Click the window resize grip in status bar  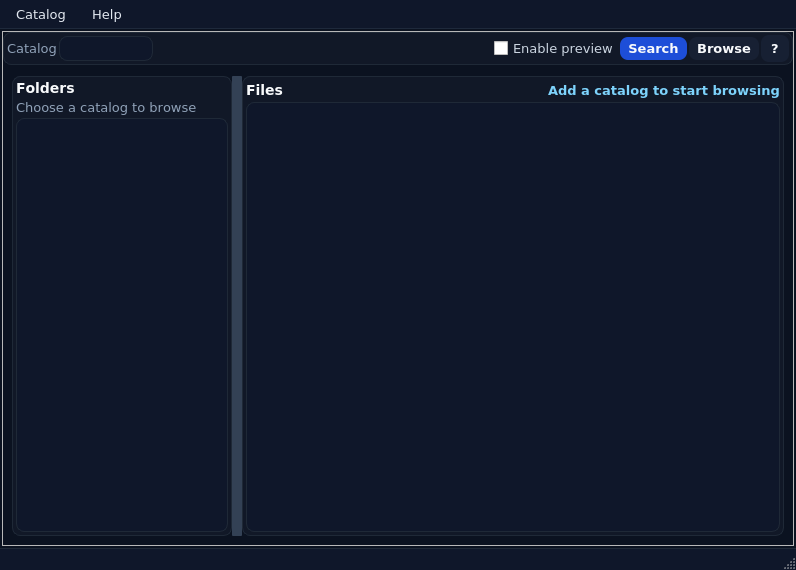point(789,563)
